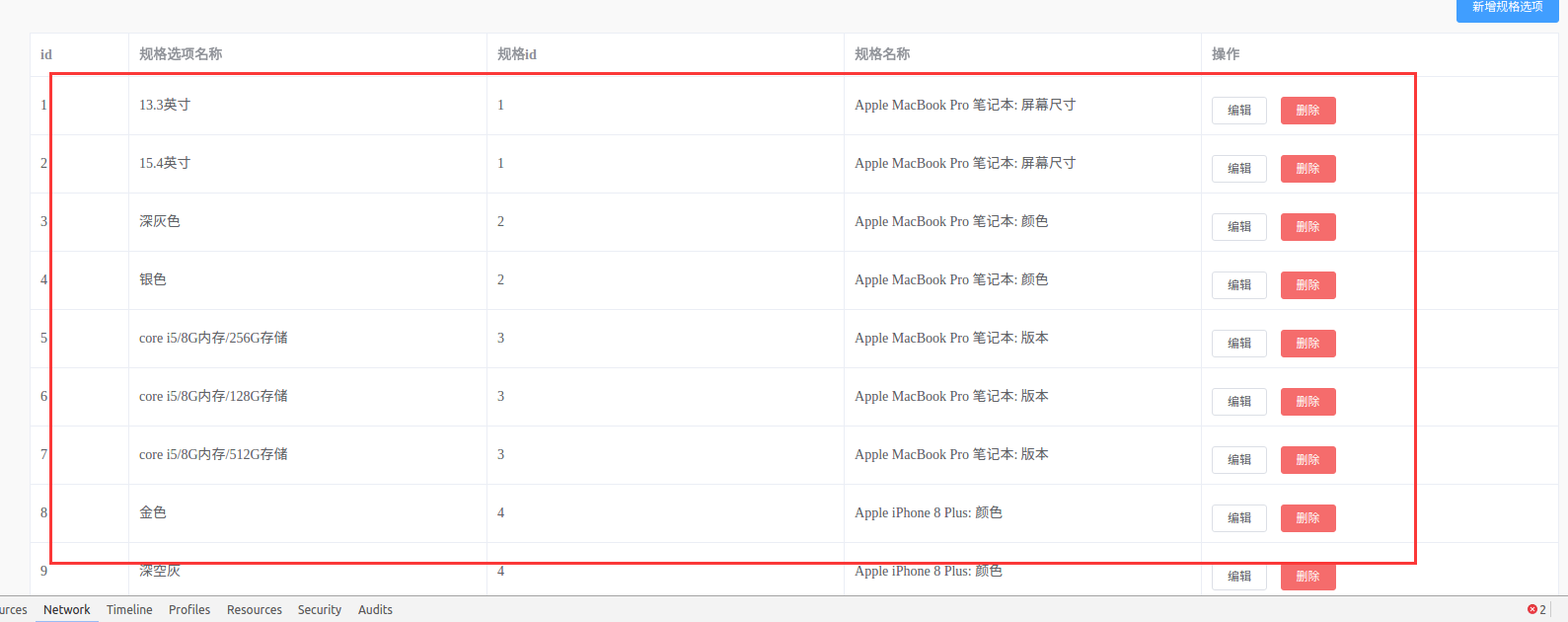Edit the 15.4英寸 row
The width and height of the screenshot is (1568, 622).
pos(1239,169)
